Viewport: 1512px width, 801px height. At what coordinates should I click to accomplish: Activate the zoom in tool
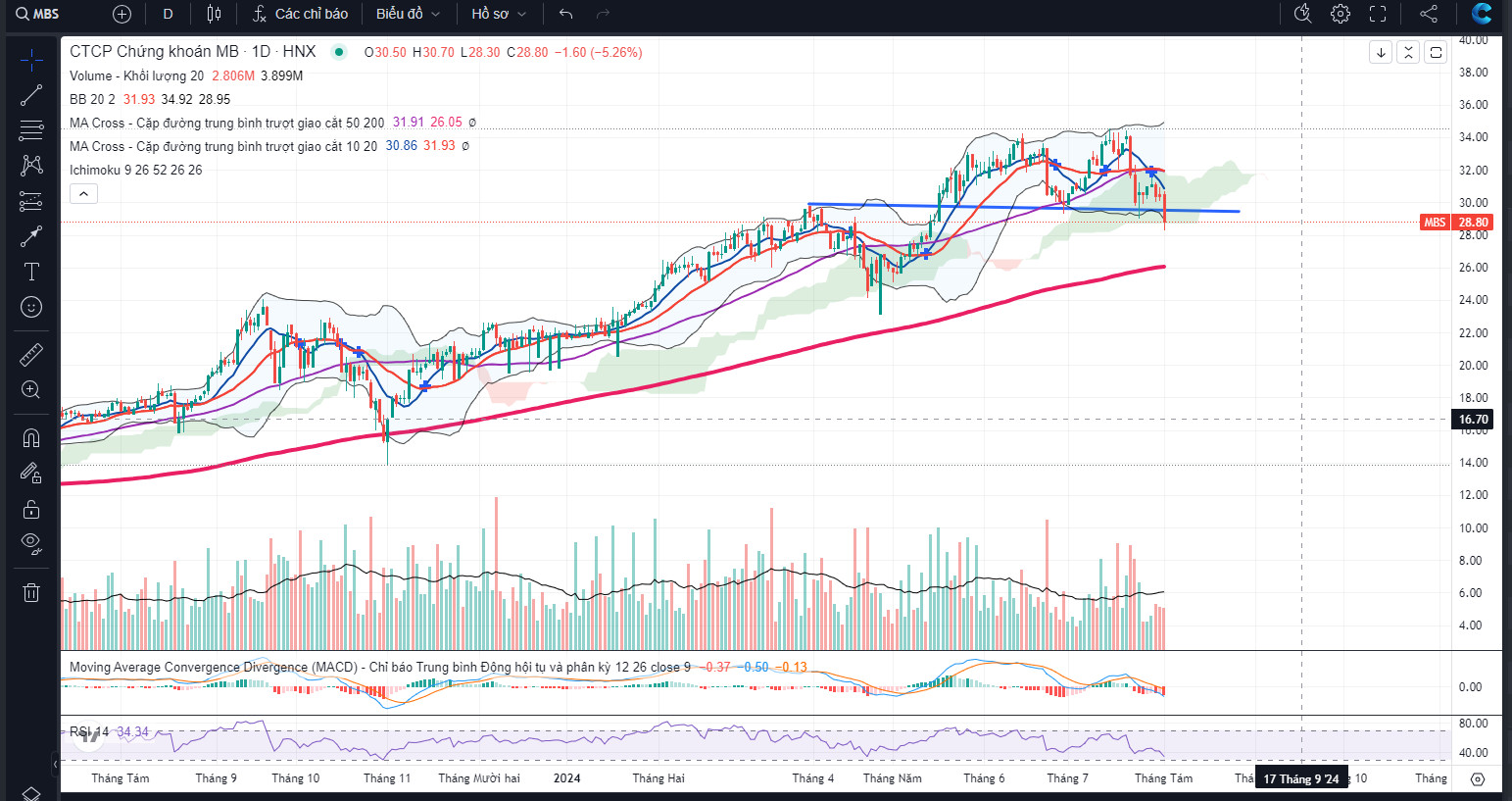[x=31, y=389]
